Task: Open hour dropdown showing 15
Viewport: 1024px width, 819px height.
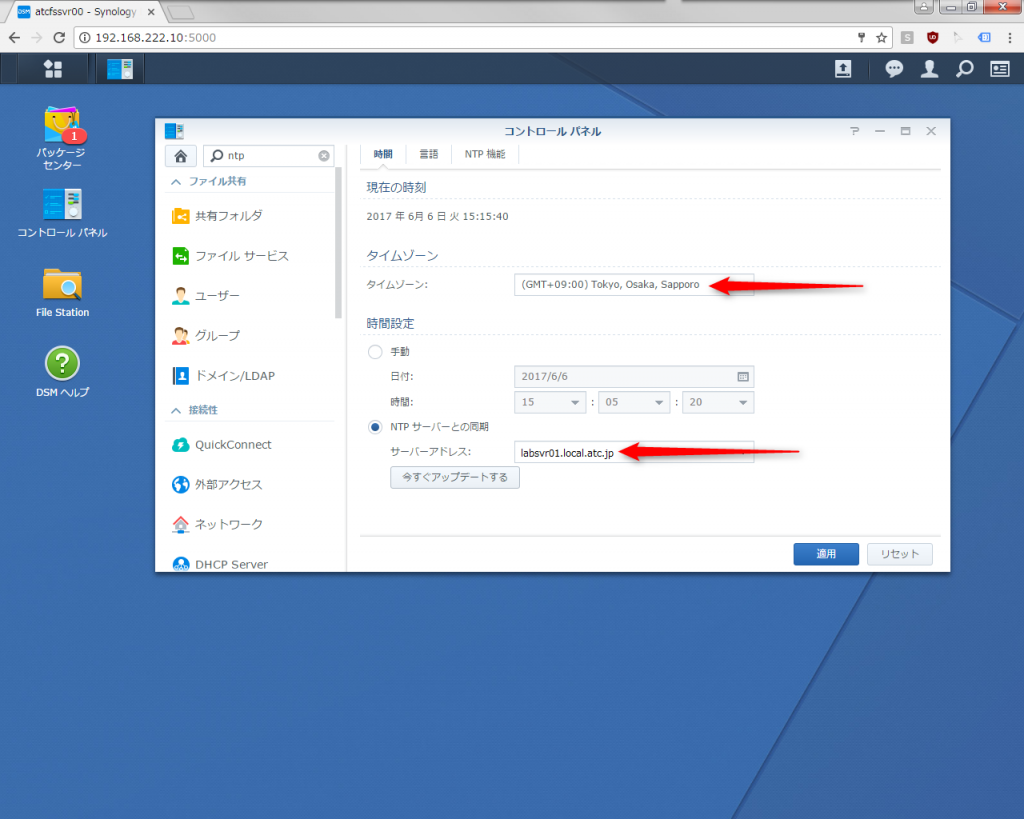Action: point(550,402)
